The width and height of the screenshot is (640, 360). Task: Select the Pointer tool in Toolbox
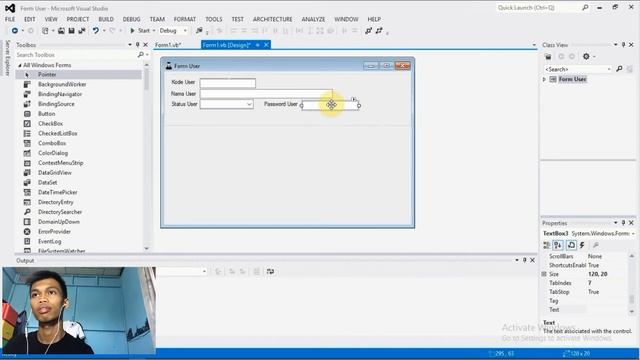tap(78, 75)
